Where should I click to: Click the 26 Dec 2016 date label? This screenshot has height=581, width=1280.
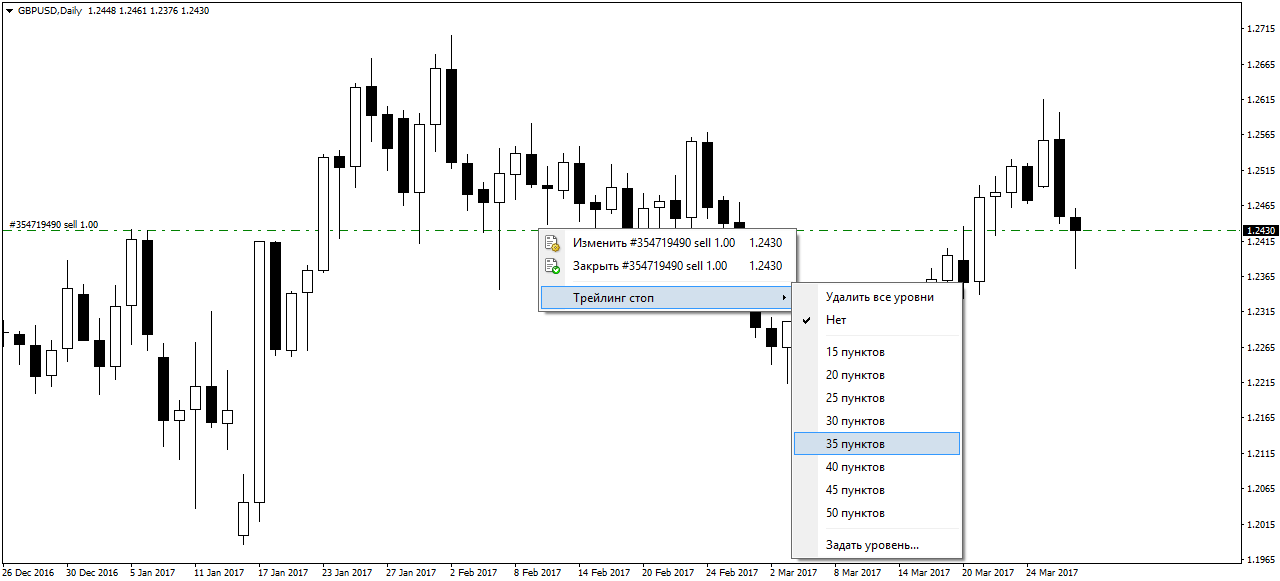pyautogui.click(x=28, y=573)
